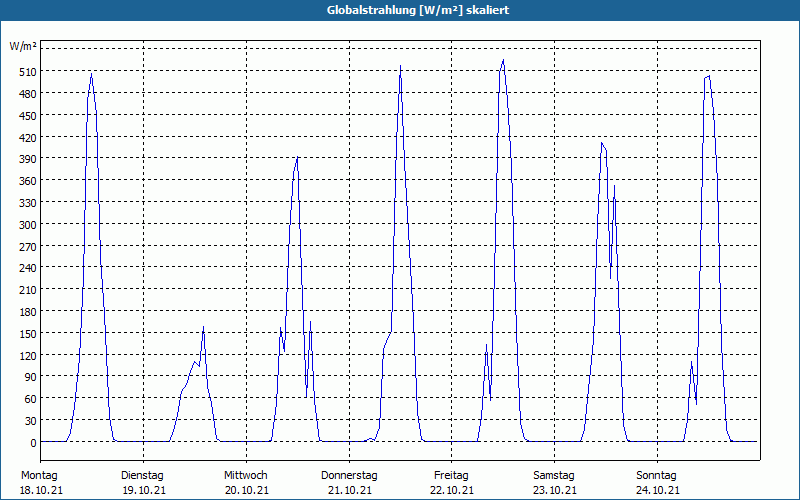Image resolution: width=800 pixels, height=500 pixels.
Task: Click the y-axis value 330
Action: click(28, 203)
